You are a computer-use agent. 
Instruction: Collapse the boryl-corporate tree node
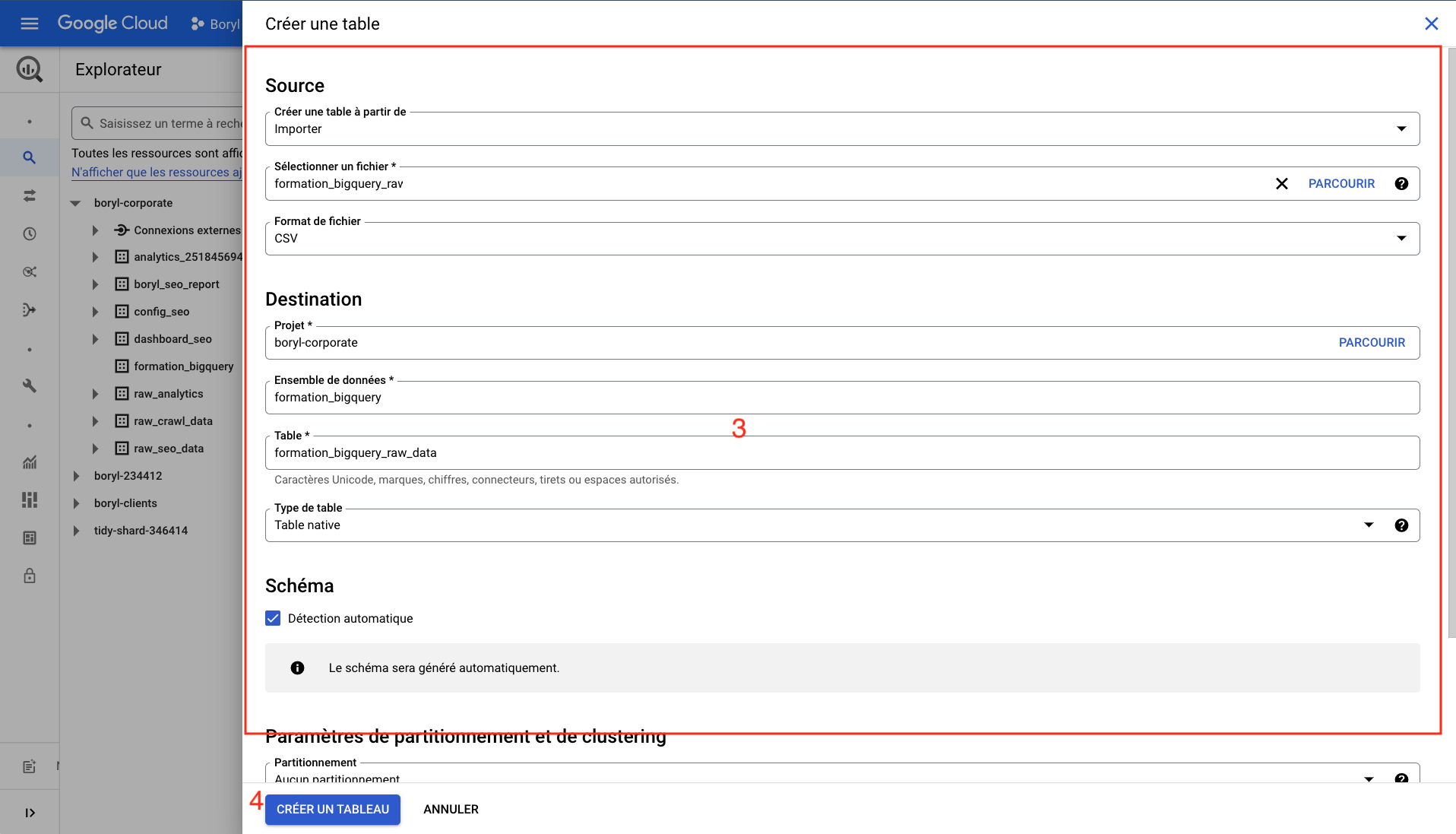(74, 202)
